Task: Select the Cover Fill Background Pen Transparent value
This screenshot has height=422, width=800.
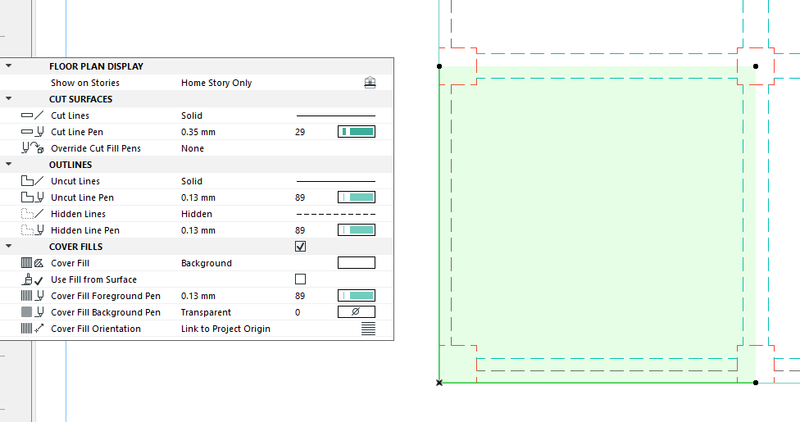Action: [x=206, y=312]
